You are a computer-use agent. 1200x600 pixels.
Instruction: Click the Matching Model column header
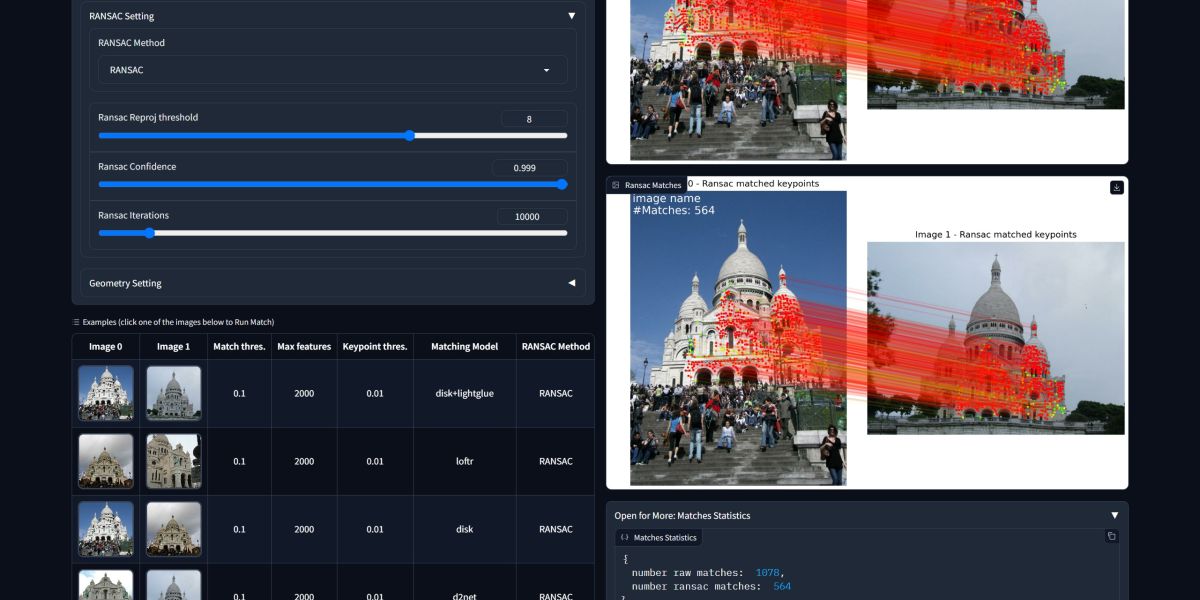[x=463, y=346]
